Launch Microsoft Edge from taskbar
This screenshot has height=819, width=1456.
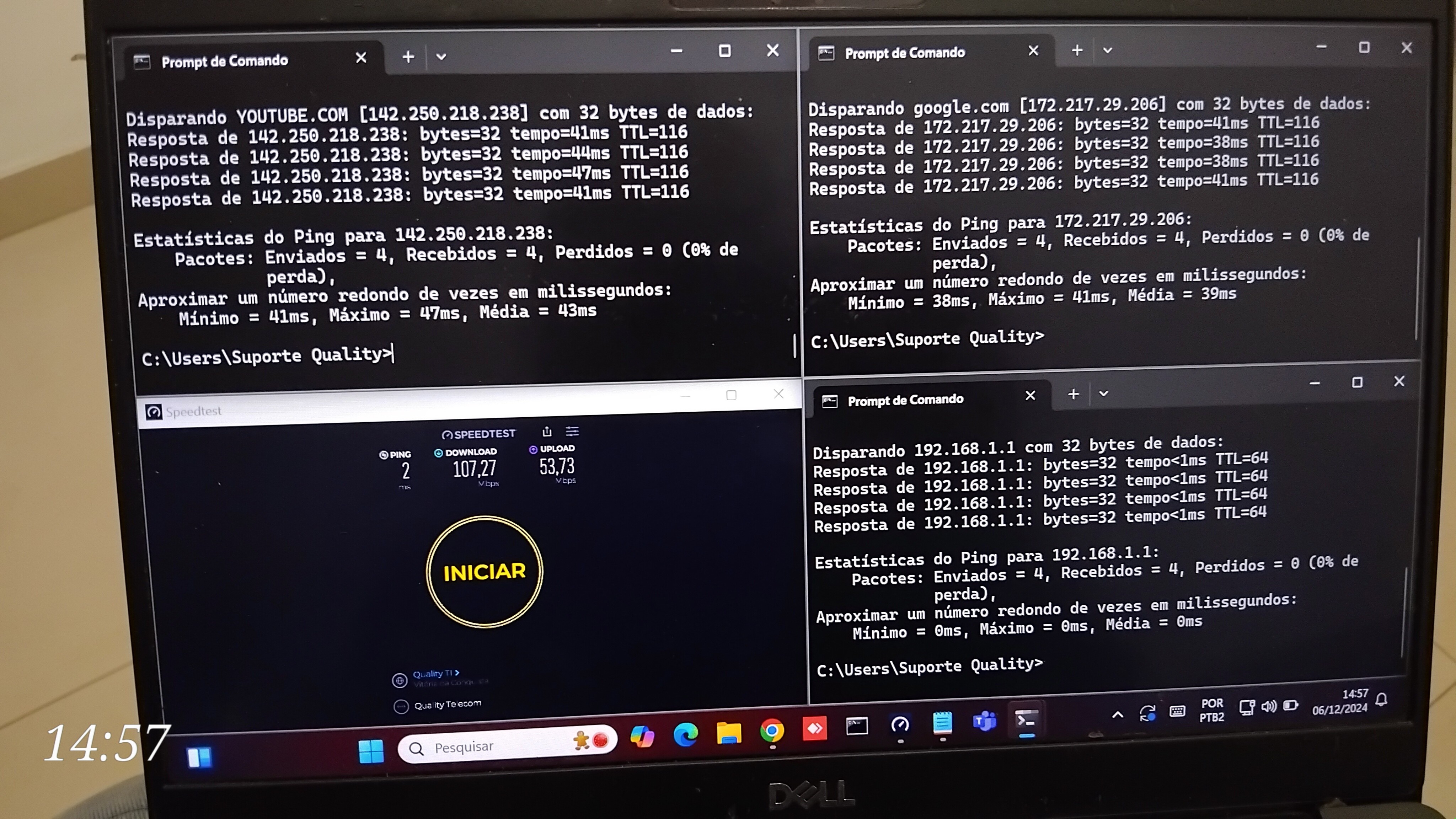pos(686,734)
